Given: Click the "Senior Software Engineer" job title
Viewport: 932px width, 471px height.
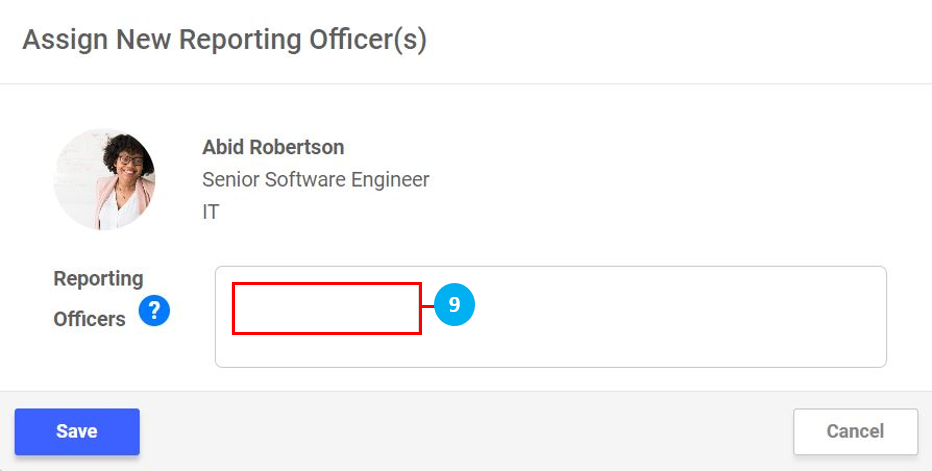Looking at the screenshot, I should tap(316, 180).
